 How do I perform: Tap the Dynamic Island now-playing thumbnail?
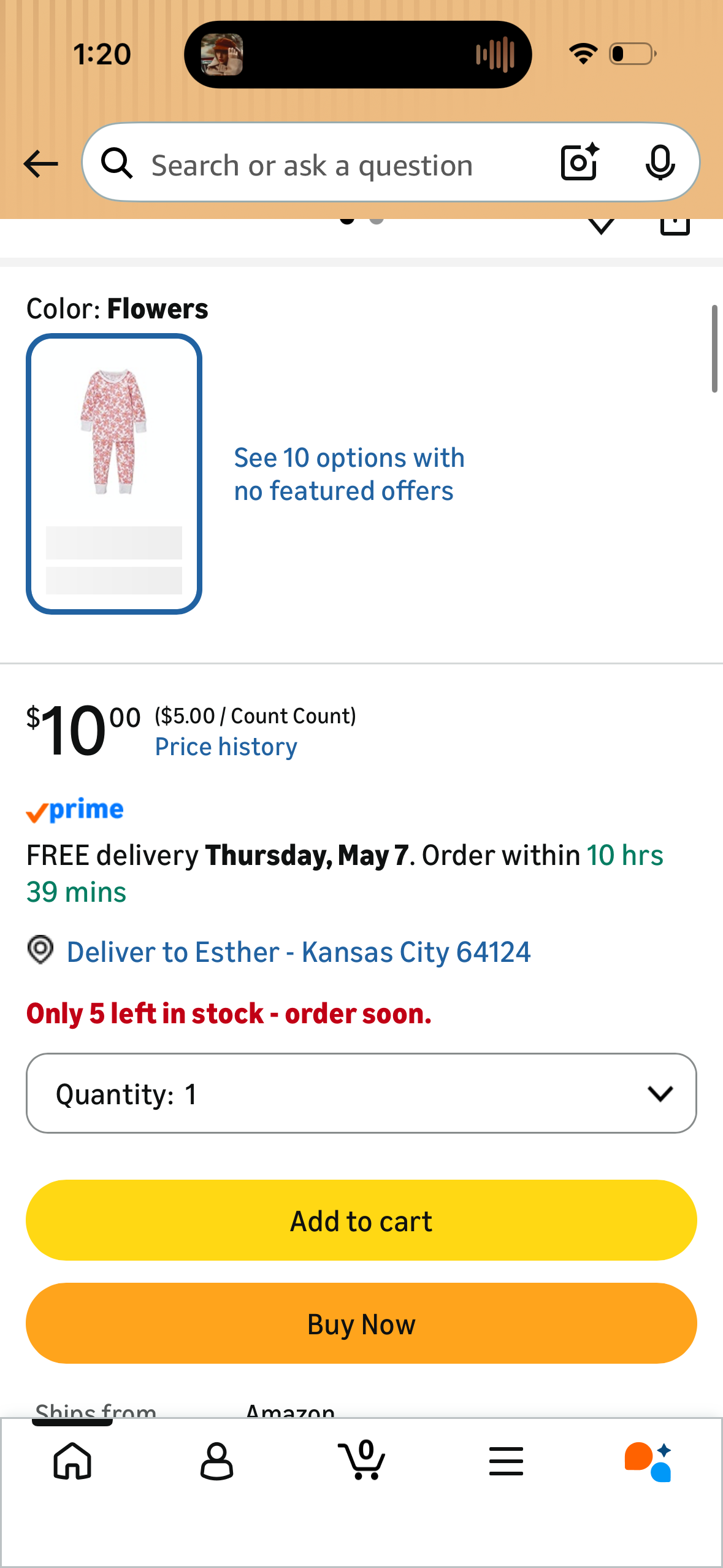point(221,55)
